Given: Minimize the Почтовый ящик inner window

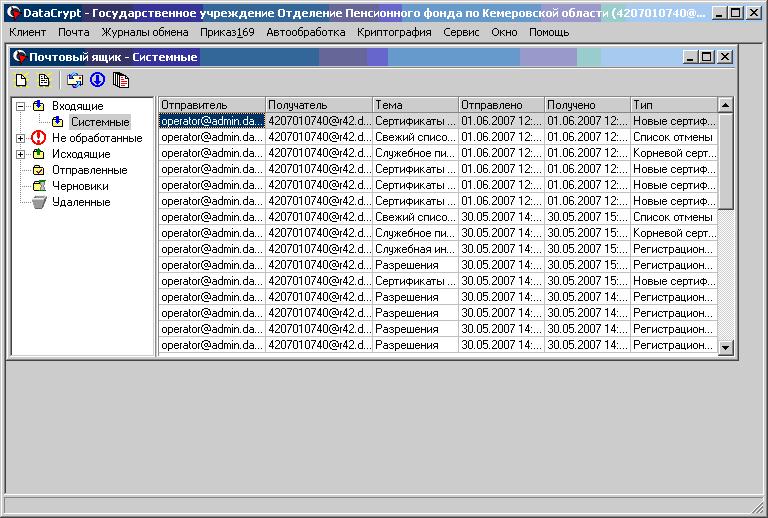Looking at the screenshot, I should point(690,57).
